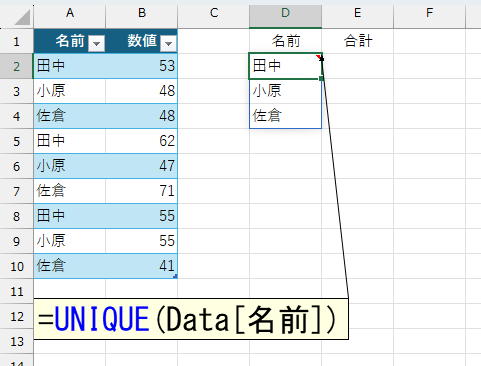Click cell A2 containing 田中
Image resolution: width=481 pixels, height=366 pixels.
(x=70, y=66)
